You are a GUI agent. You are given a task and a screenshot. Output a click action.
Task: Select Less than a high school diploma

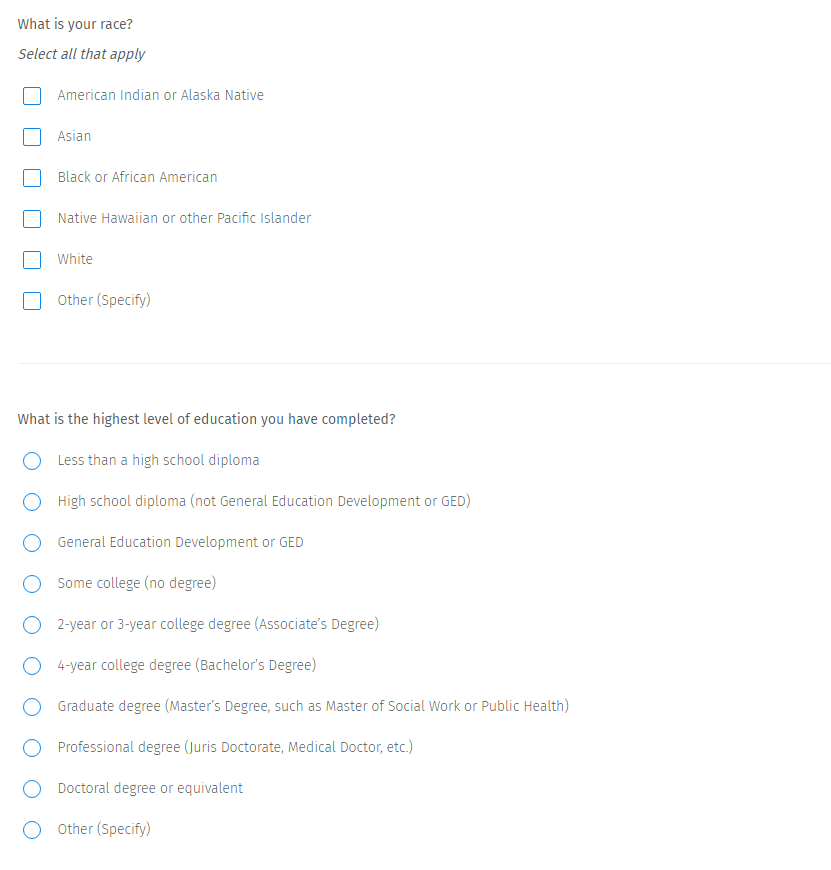[x=32, y=461]
